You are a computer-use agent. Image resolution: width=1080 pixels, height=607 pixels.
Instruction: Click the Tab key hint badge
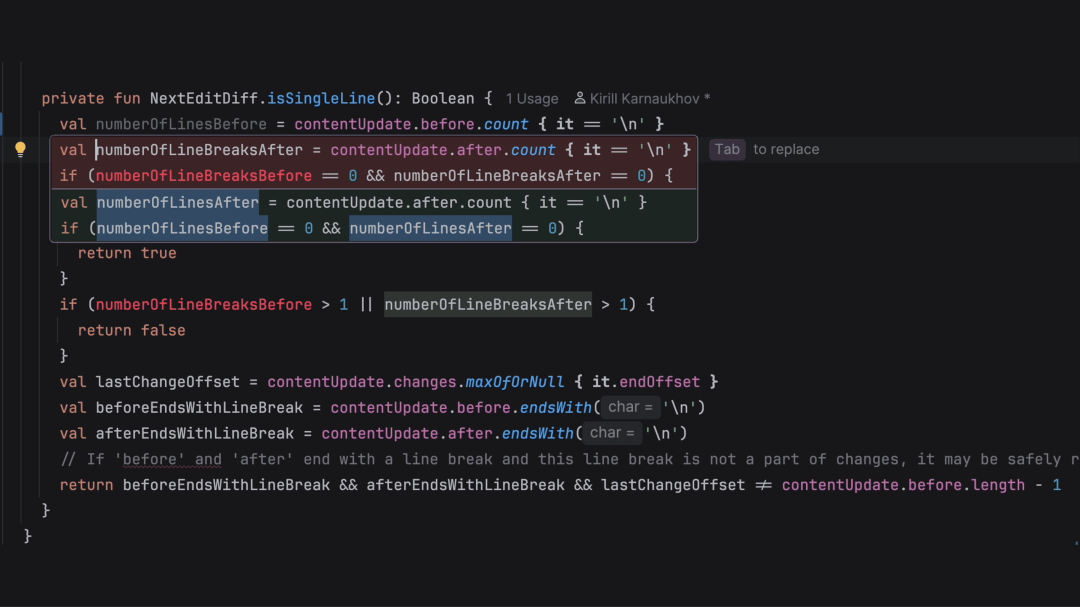(x=727, y=150)
